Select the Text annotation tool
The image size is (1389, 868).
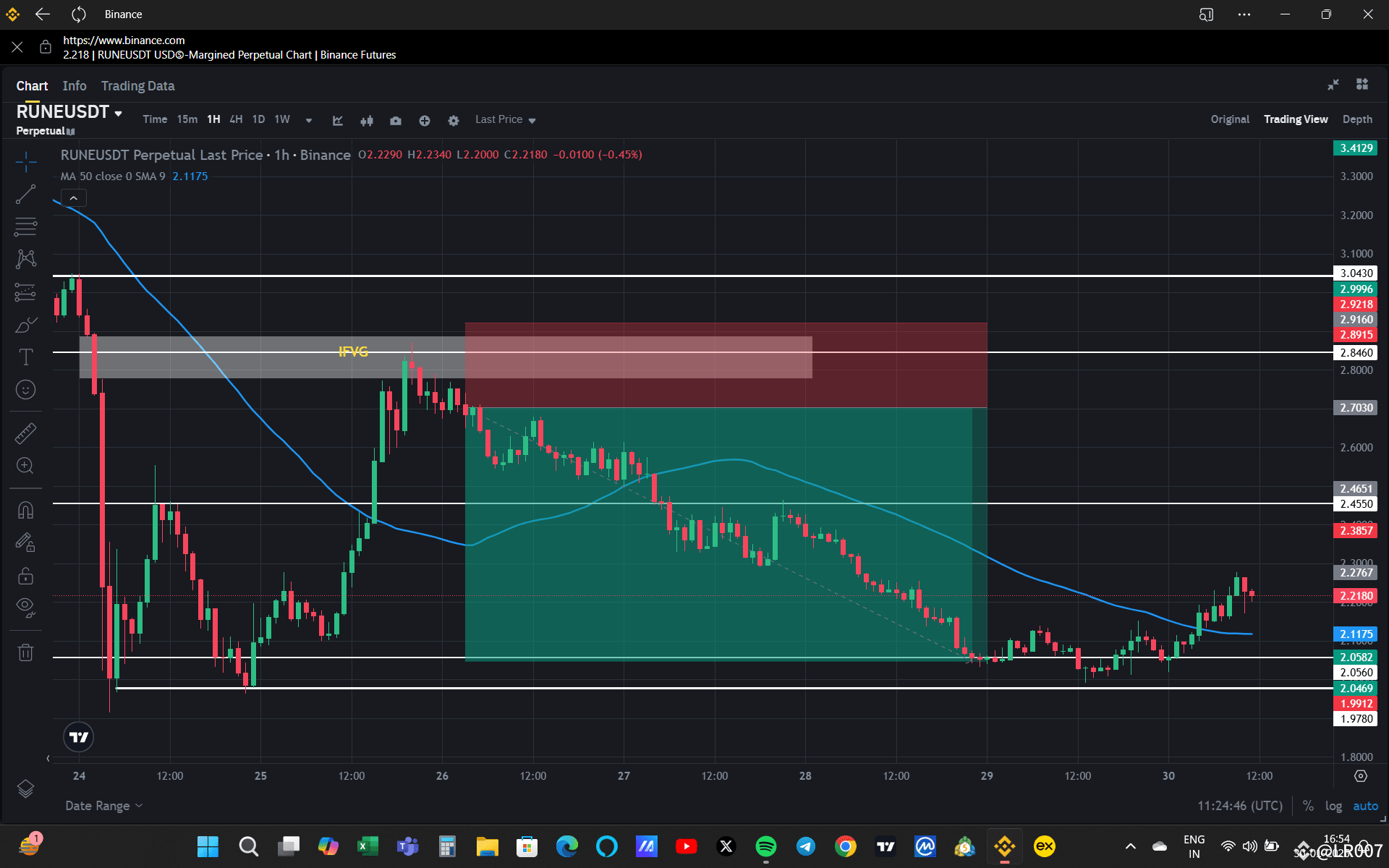click(x=25, y=357)
